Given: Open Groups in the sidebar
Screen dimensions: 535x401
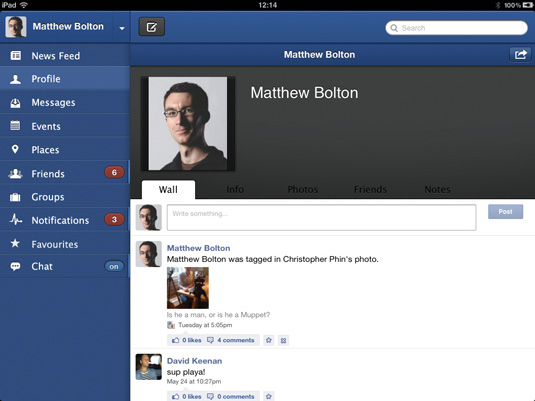Looking at the screenshot, I should [x=65, y=197].
